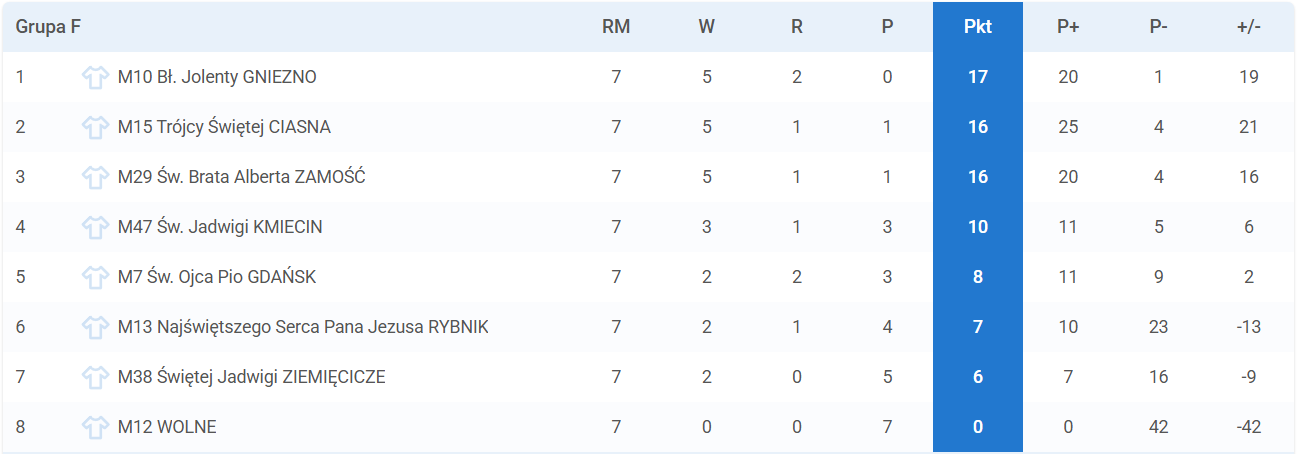Click the +/- column header
This screenshot has width=1297, height=454.
[1249, 27]
